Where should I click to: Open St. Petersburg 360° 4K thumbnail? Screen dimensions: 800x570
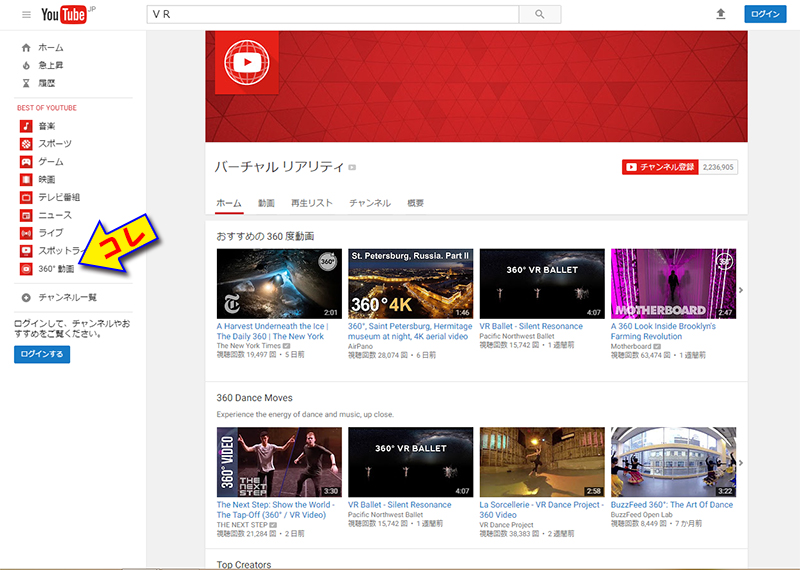[410, 284]
